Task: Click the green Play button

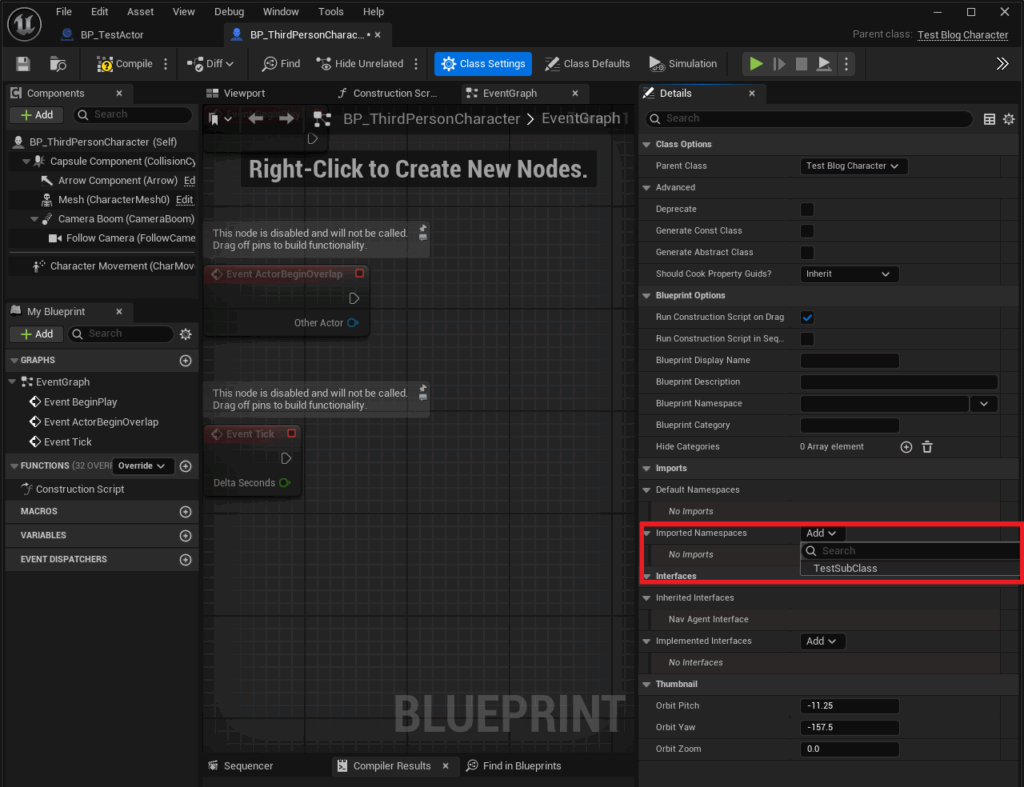Action: (x=756, y=63)
